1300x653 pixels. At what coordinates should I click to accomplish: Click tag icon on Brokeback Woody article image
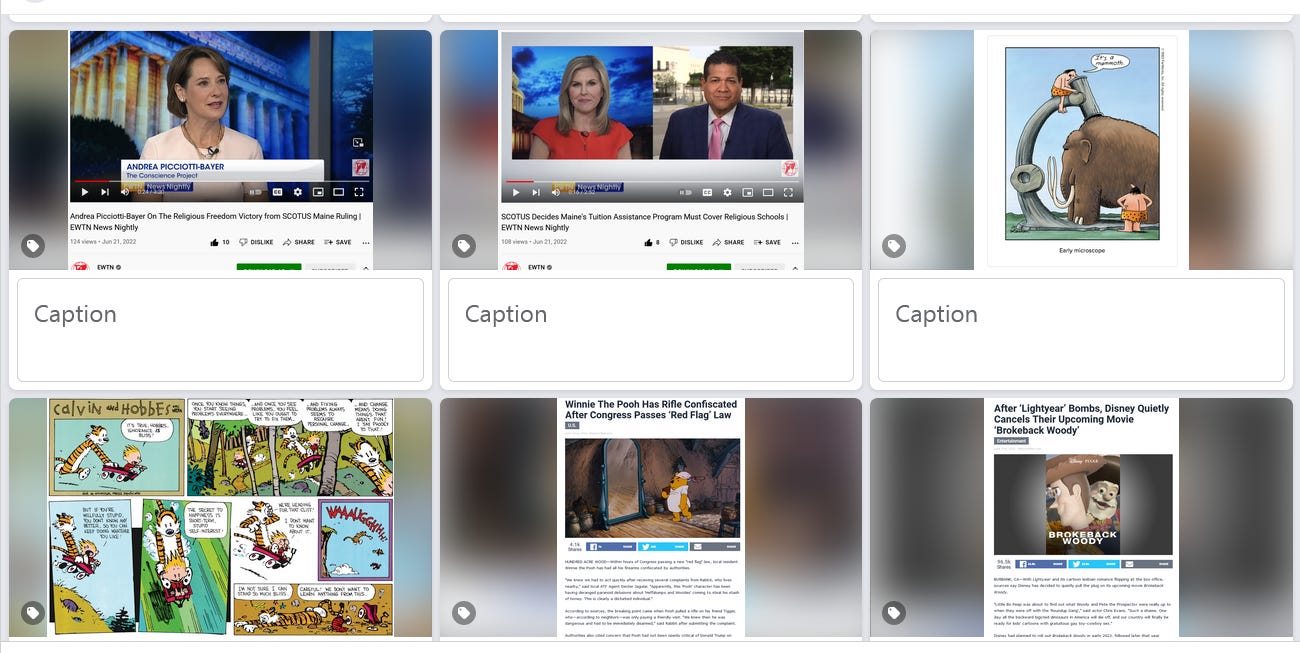click(x=894, y=613)
